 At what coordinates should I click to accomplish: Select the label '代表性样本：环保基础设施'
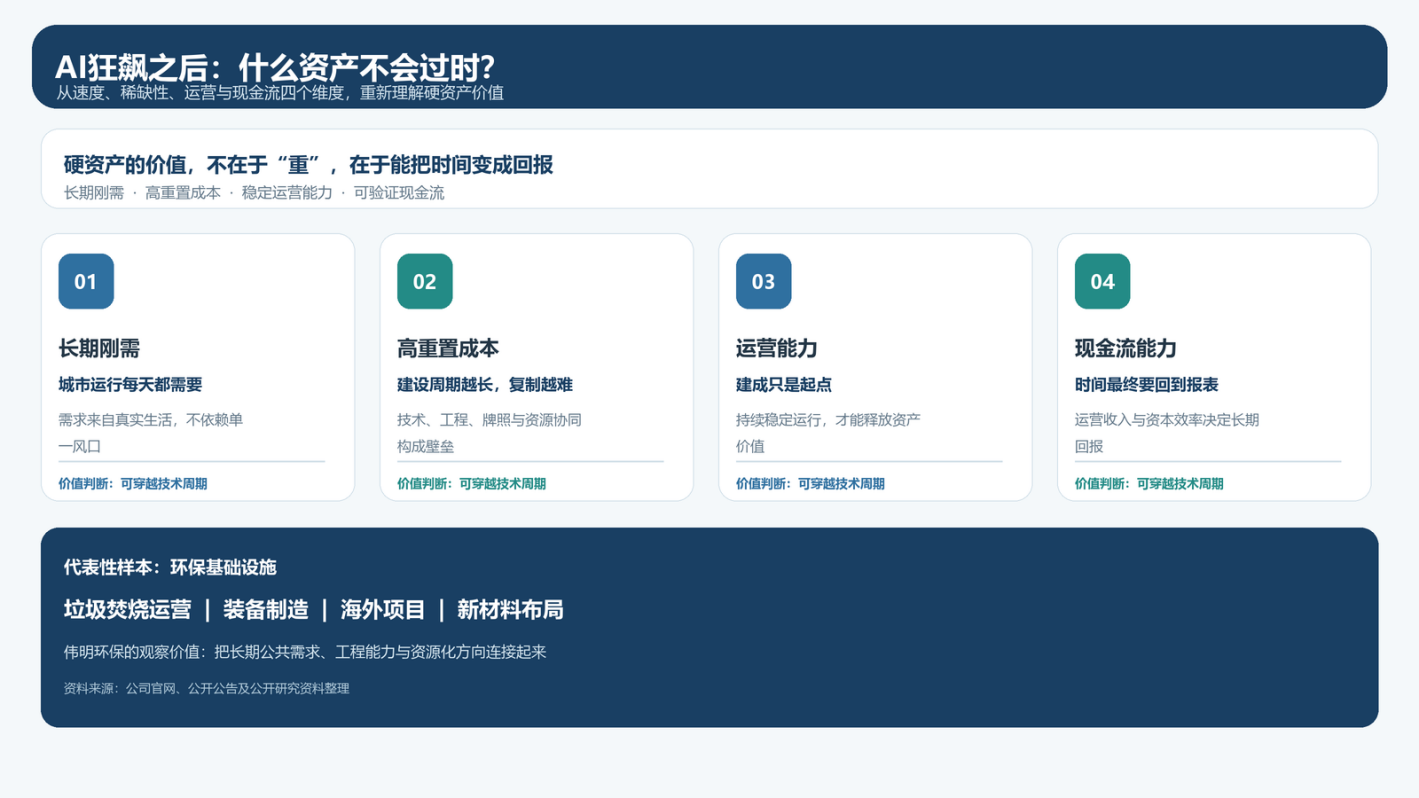click(x=170, y=567)
